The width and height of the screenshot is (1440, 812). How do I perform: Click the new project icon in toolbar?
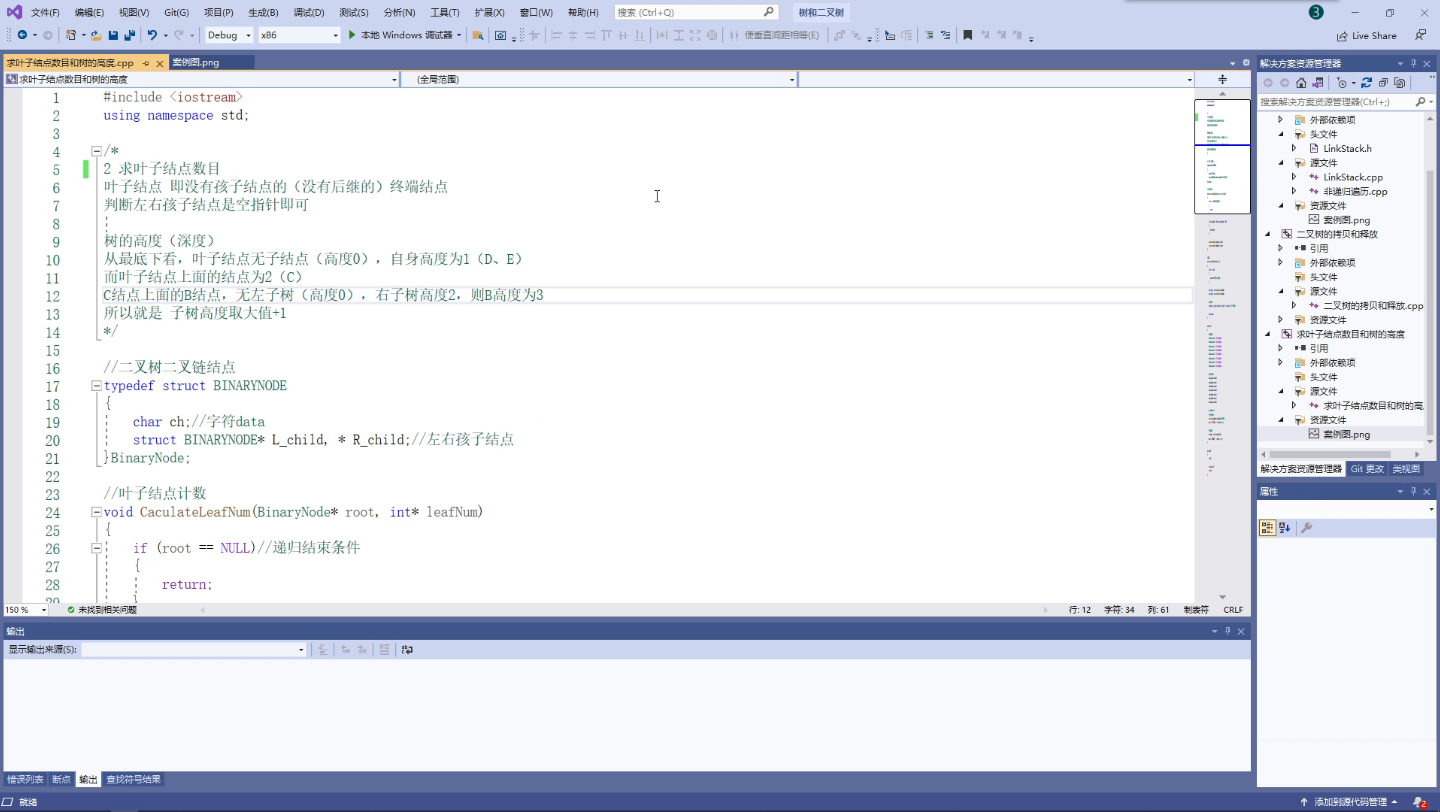point(71,35)
